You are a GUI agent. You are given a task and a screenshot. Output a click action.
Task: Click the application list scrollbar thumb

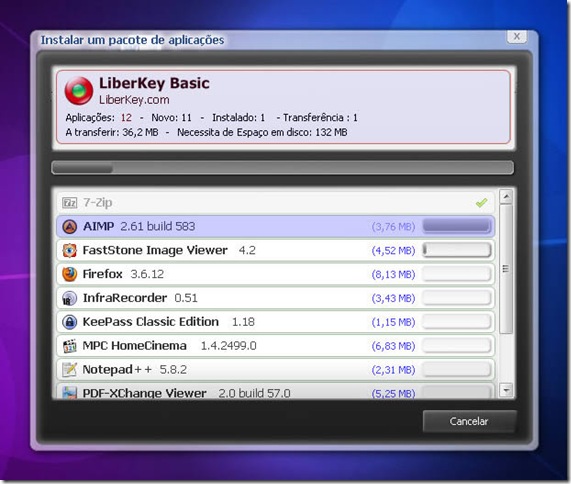(506, 269)
